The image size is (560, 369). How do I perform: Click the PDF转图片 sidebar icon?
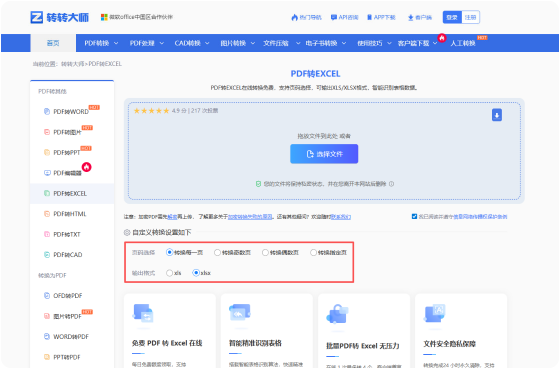click(47, 132)
